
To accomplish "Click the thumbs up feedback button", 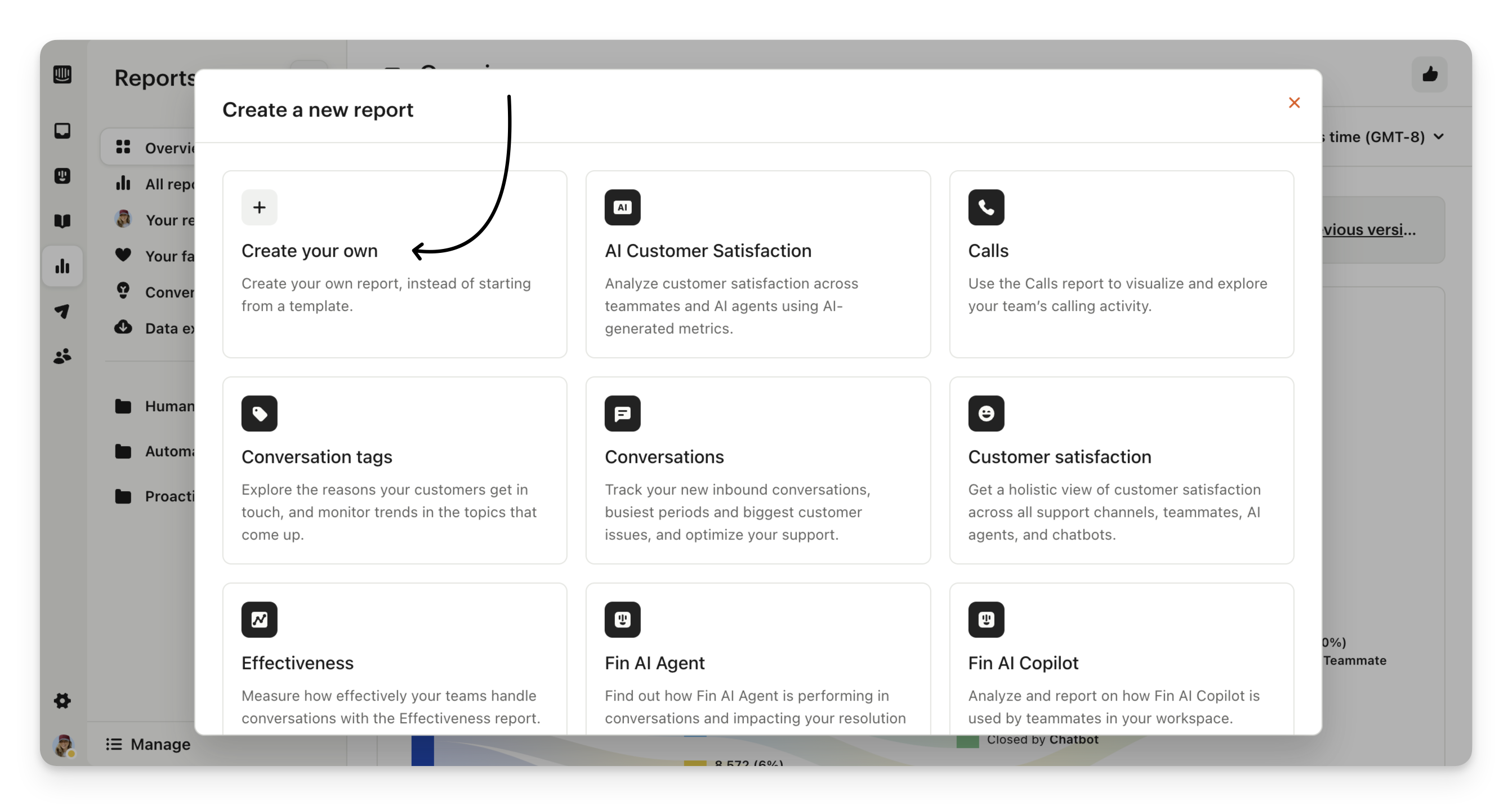I will (x=1429, y=74).
